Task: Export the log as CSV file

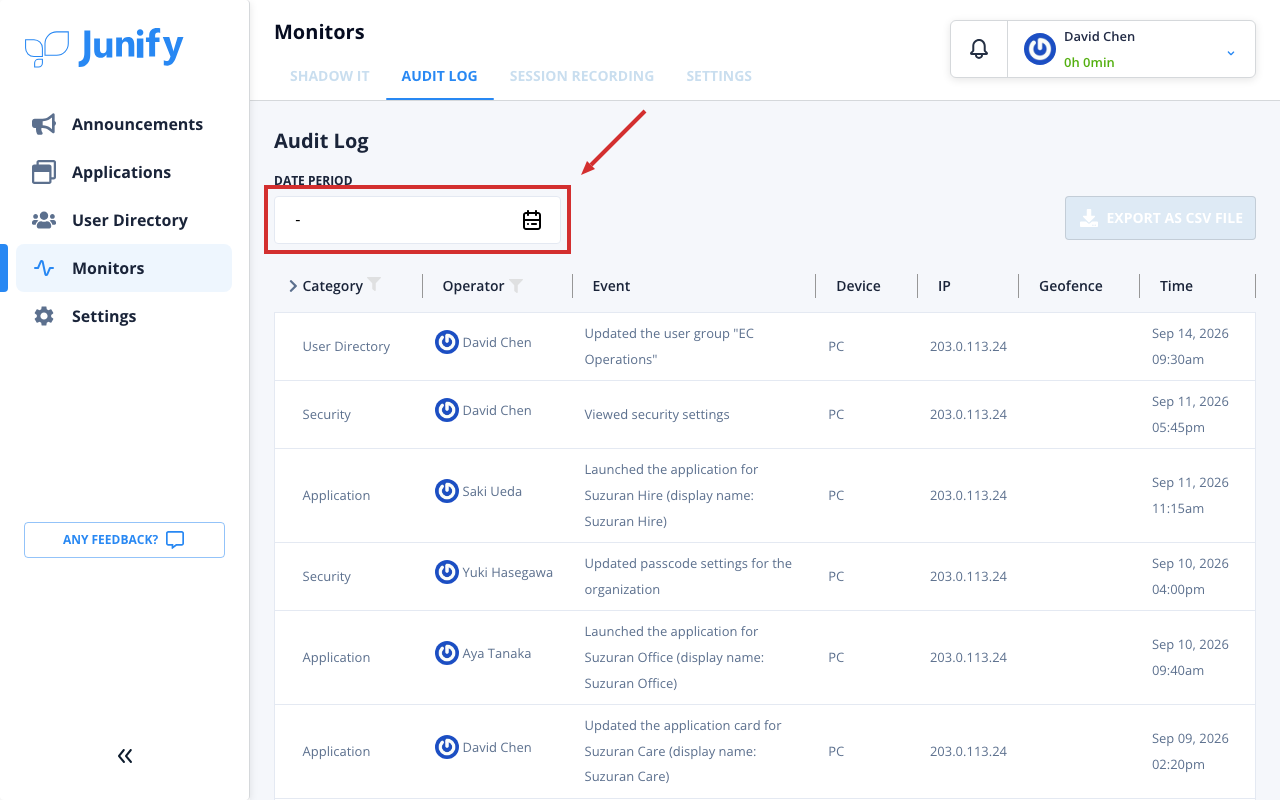Action: (1160, 218)
